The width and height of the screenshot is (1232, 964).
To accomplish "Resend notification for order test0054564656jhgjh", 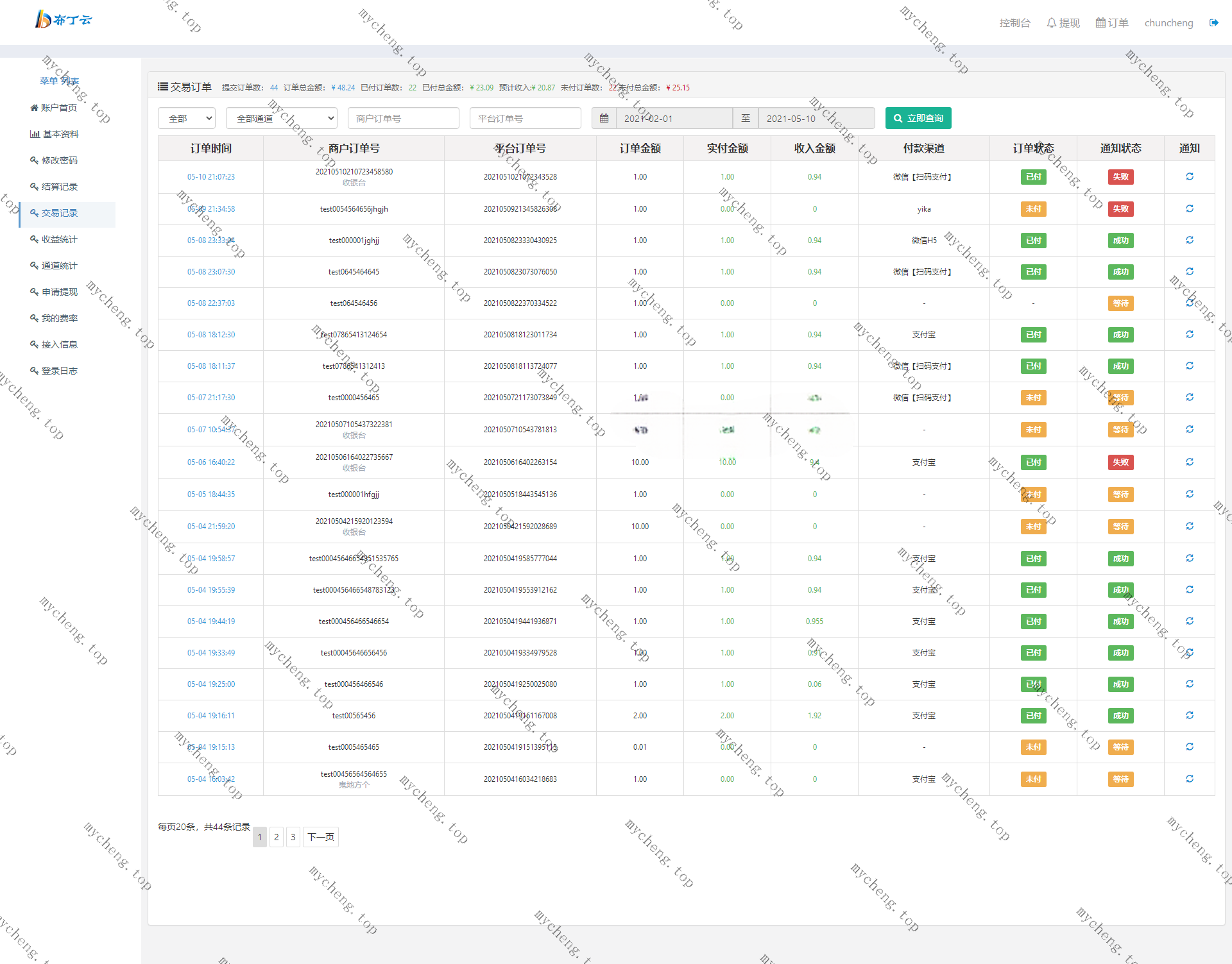I will [x=1189, y=208].
